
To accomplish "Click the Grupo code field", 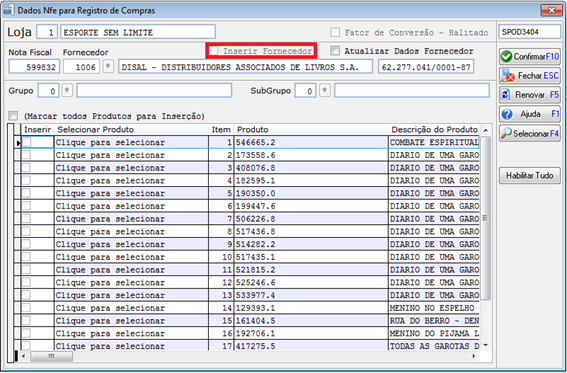I will pos(48,90).
